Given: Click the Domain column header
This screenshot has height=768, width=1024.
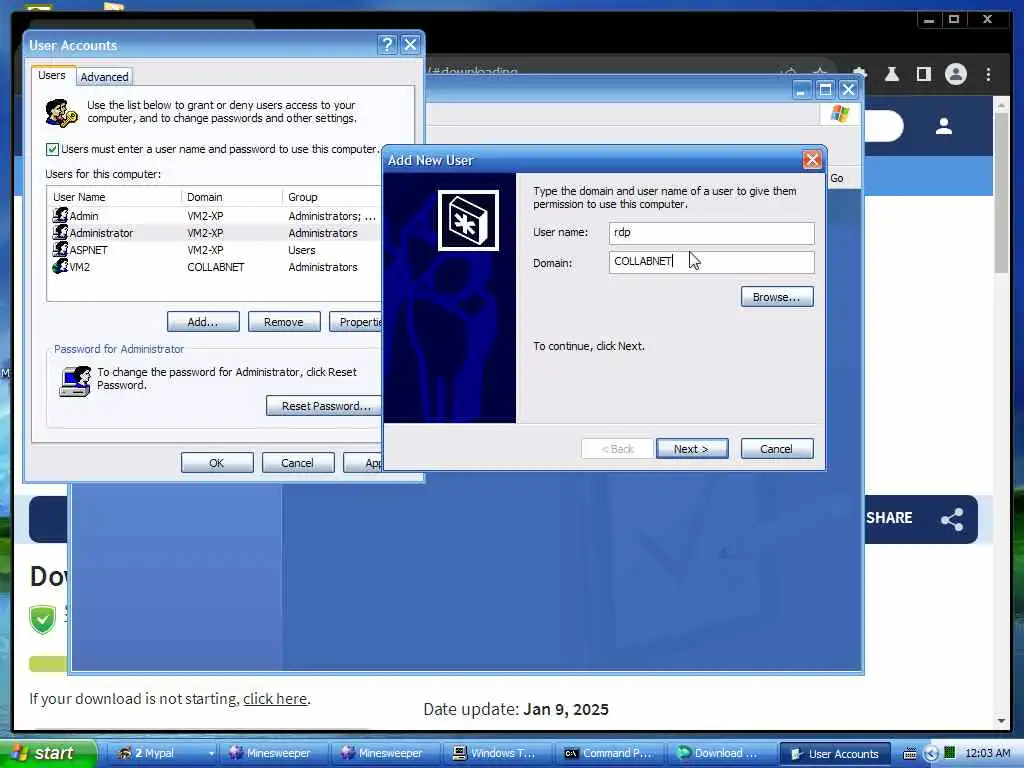Looking at the screenshot, I should (232, 197).
